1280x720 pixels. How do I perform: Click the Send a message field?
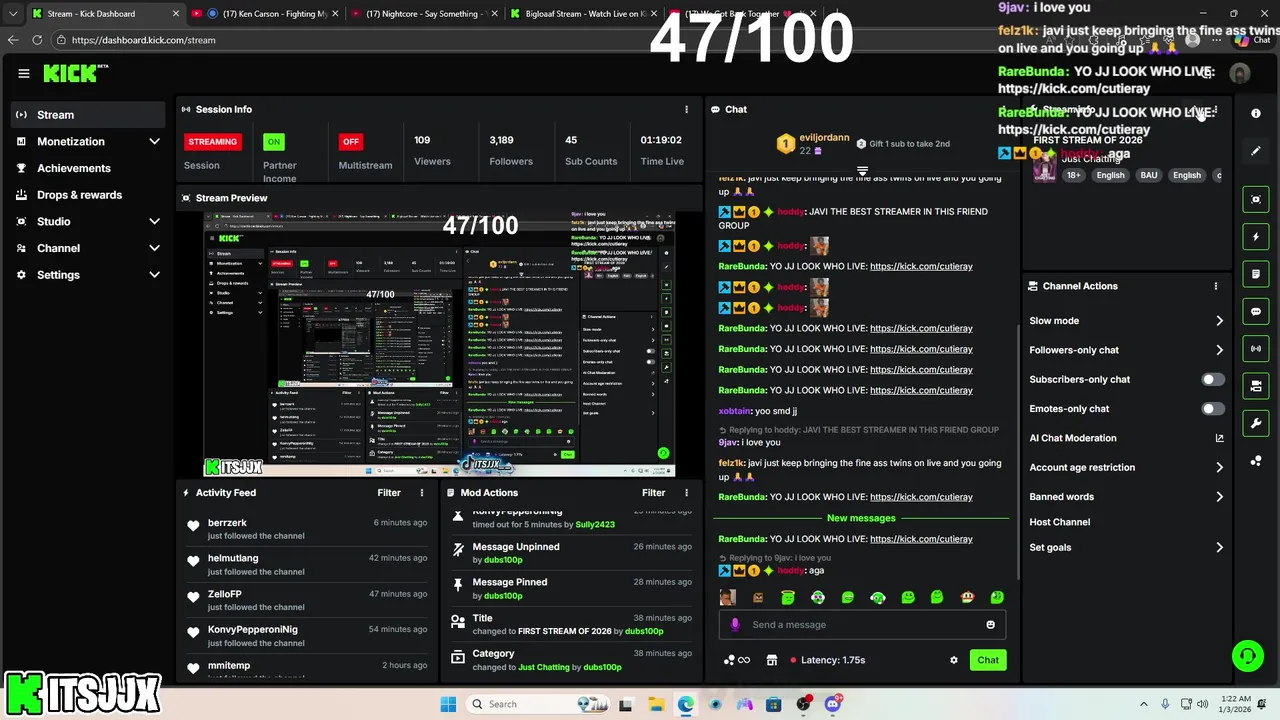pos(862,625)
